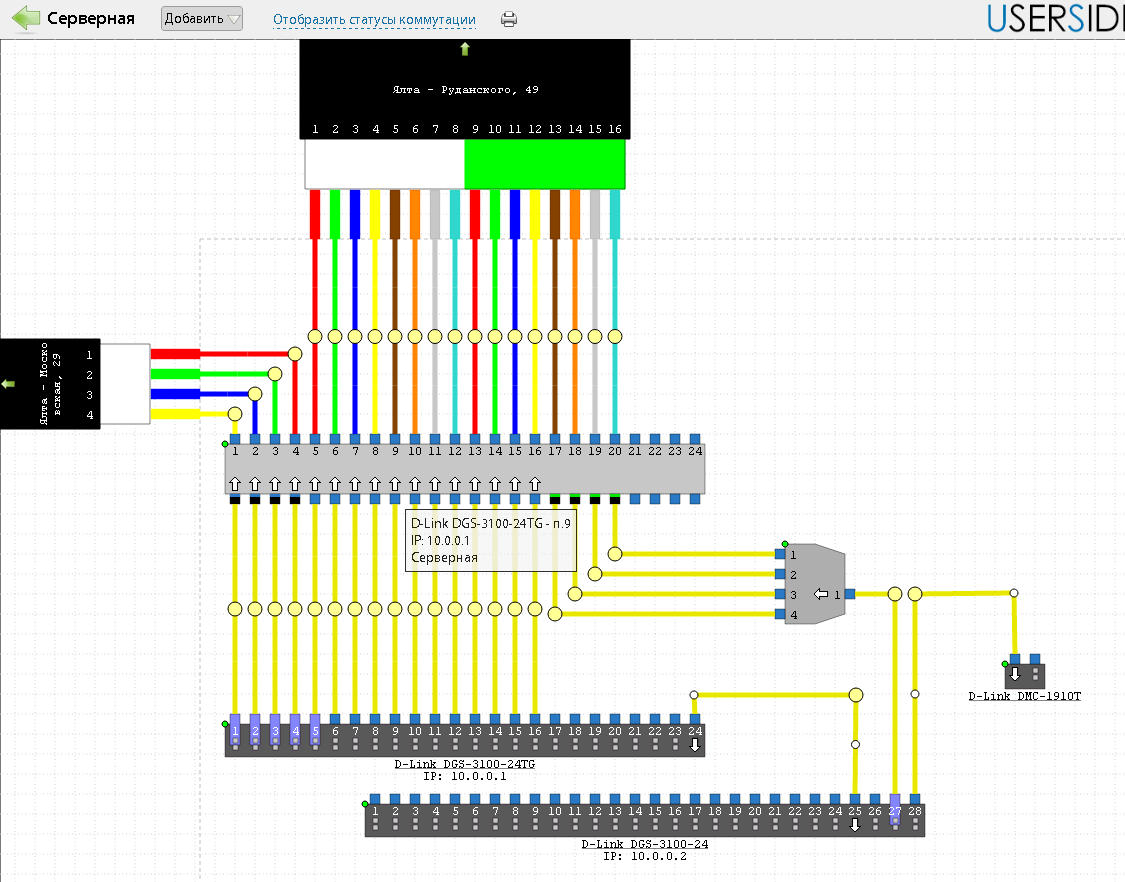Click the green block of the Руданского cable
Image resolution: width=1125 pixels, height=882 pixels.
tap(544, 164)
